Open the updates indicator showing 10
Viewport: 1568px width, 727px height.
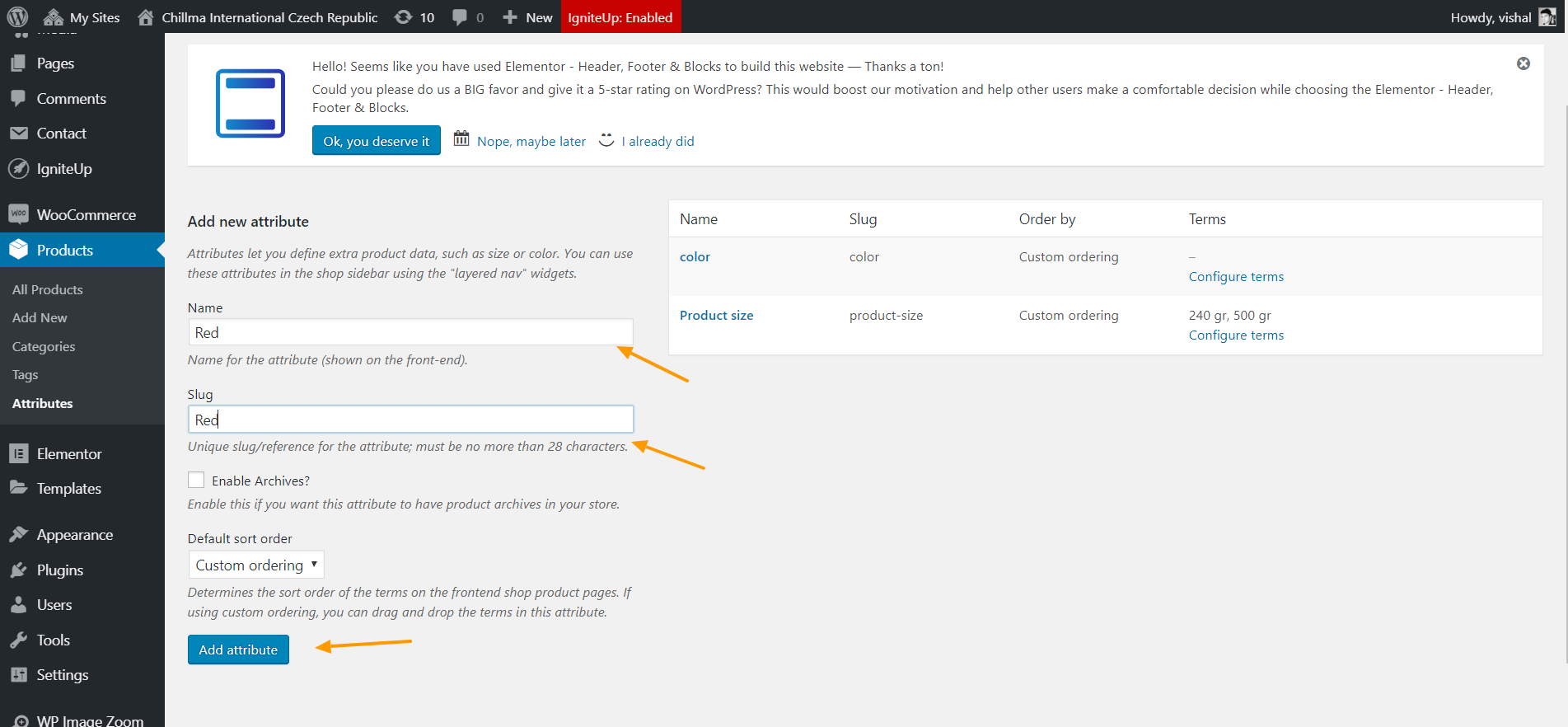[x=414, y=17]
